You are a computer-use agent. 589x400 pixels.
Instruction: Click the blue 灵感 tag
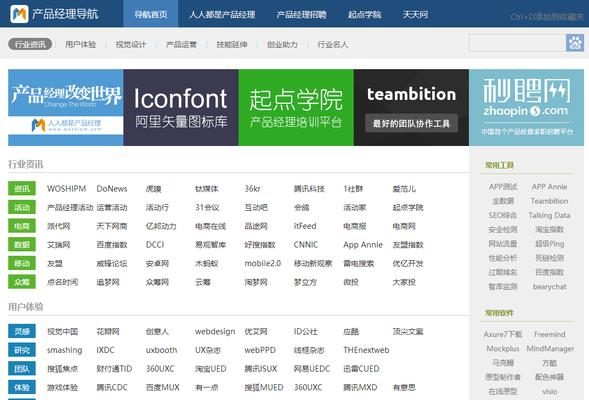point(22,331)
